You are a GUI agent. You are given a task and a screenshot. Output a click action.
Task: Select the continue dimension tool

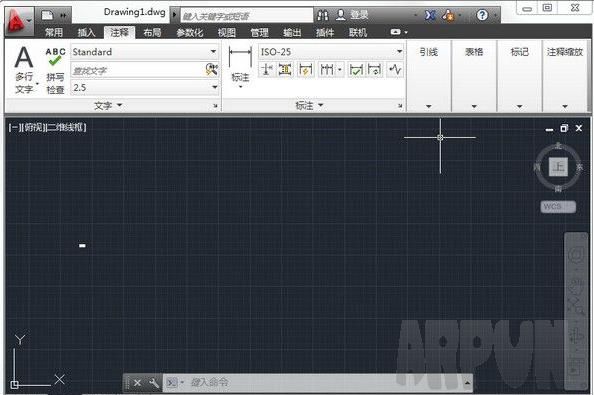[x=327, y=70]
